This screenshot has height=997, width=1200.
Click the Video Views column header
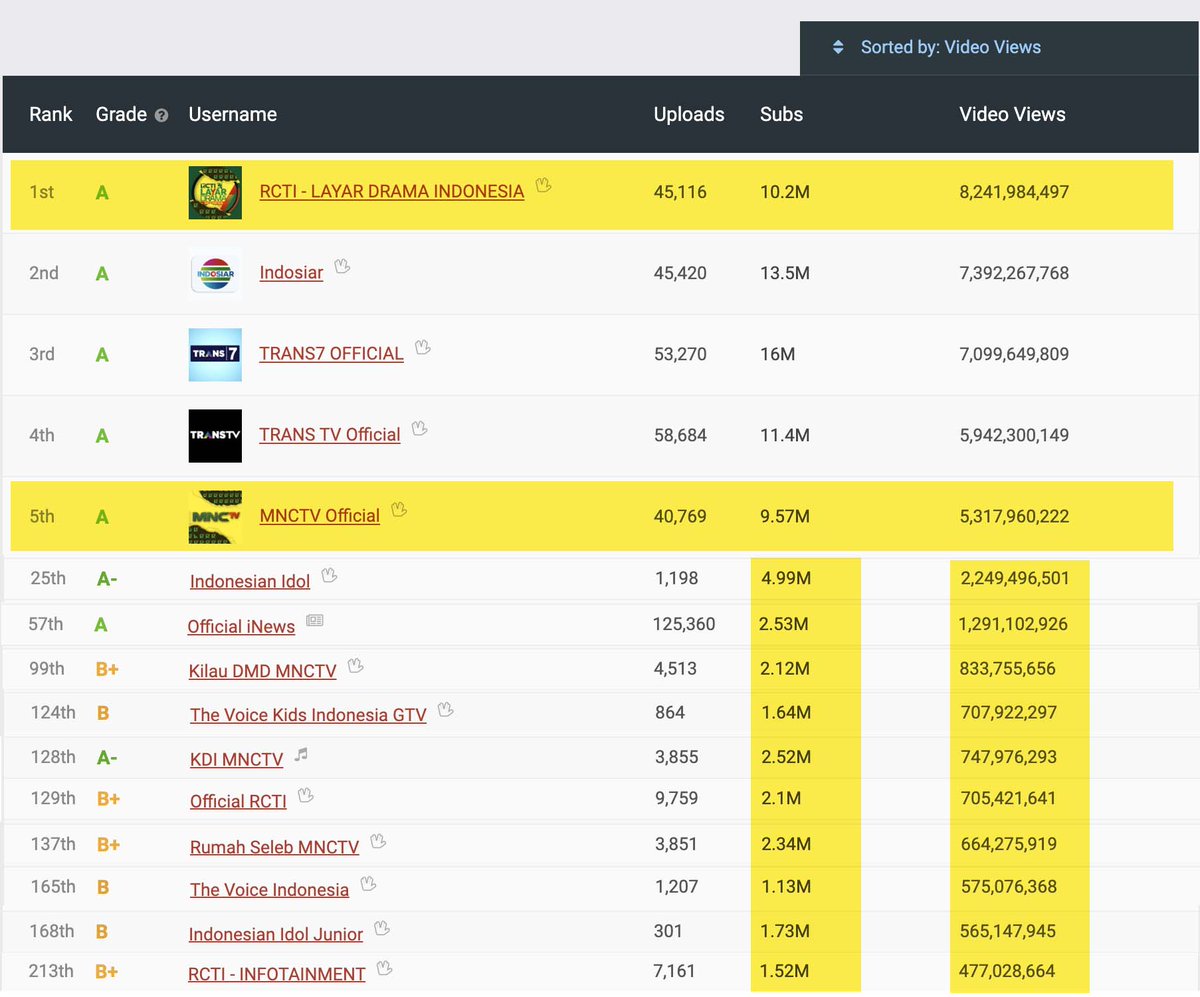tap(1013, 114)
